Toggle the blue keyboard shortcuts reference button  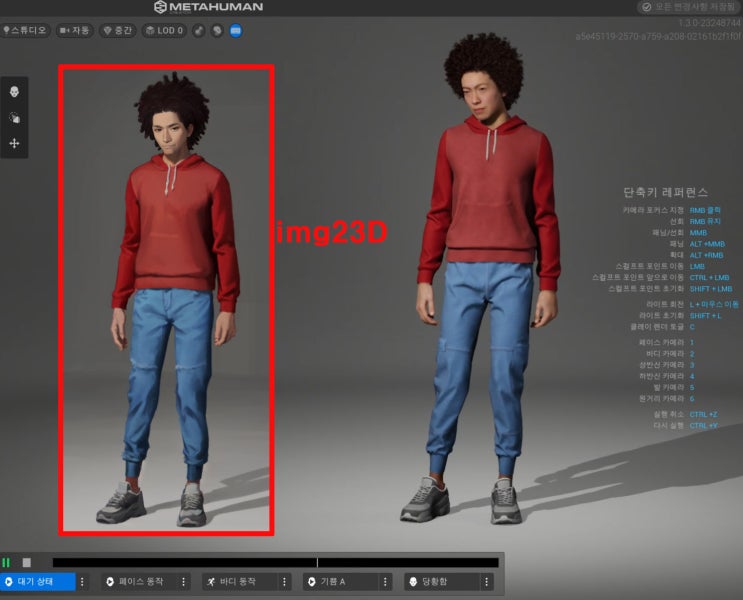[x=236, y=31]
